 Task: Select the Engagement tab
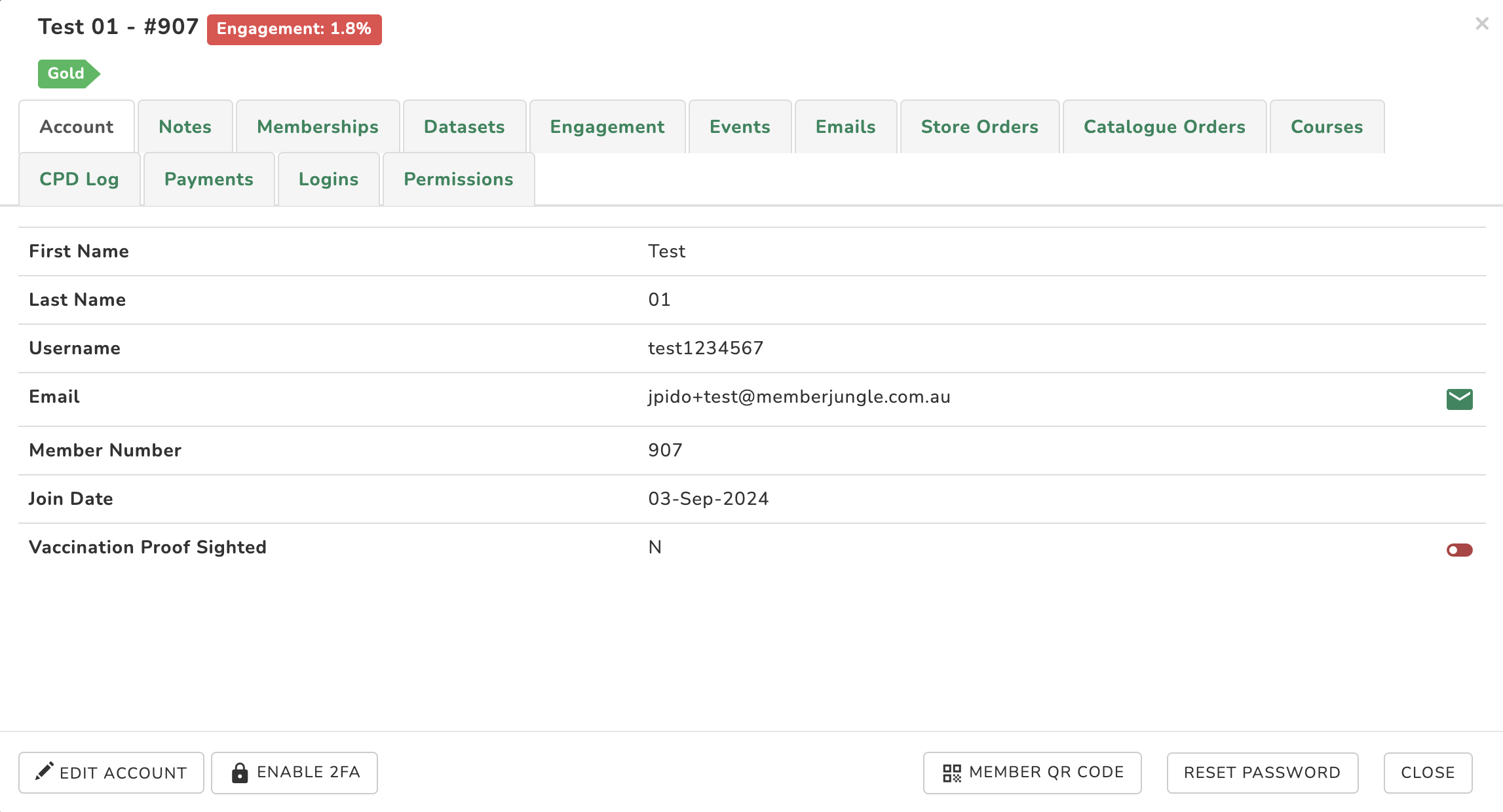pos(607,127)
